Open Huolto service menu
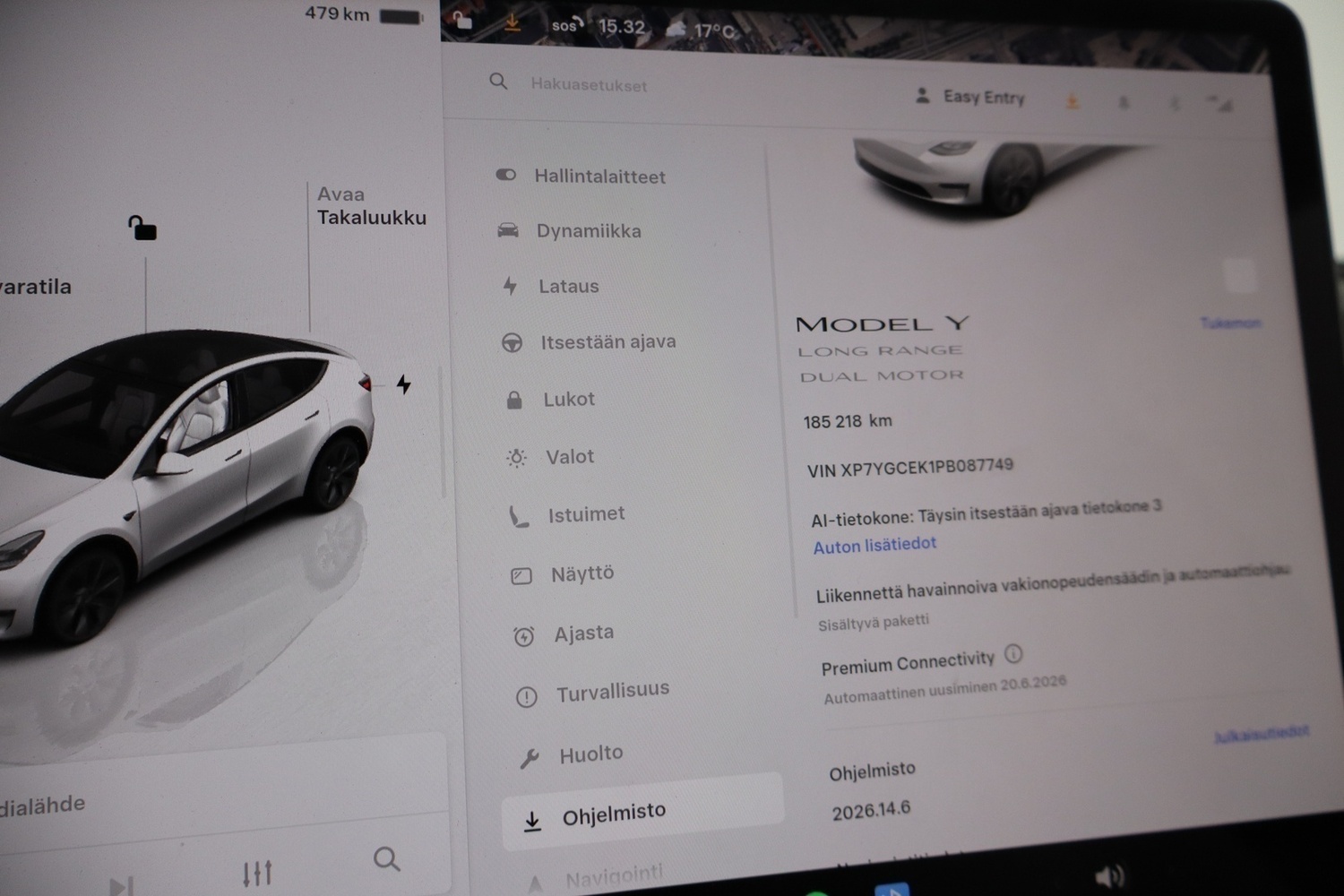Image resolution: width=1344 pixels, height=896 pixels. (590, 754)
